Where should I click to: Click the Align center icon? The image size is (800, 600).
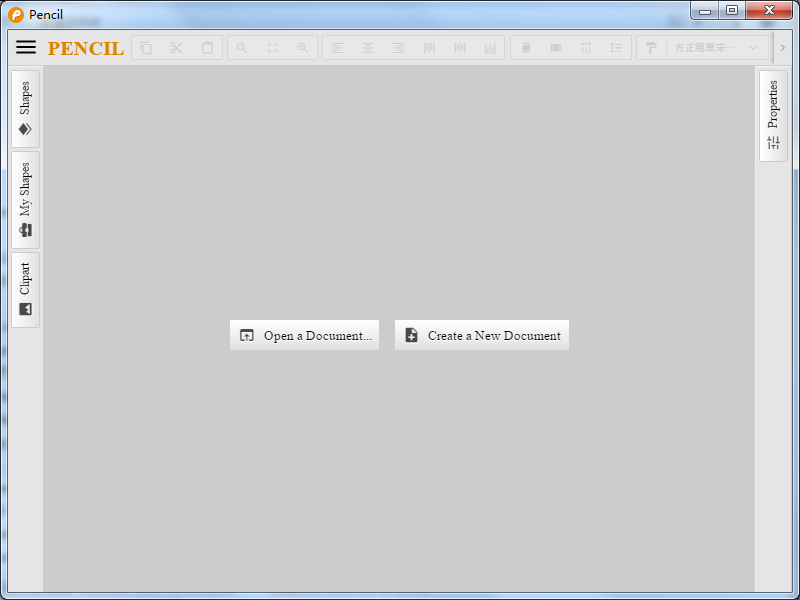(368, 48)
